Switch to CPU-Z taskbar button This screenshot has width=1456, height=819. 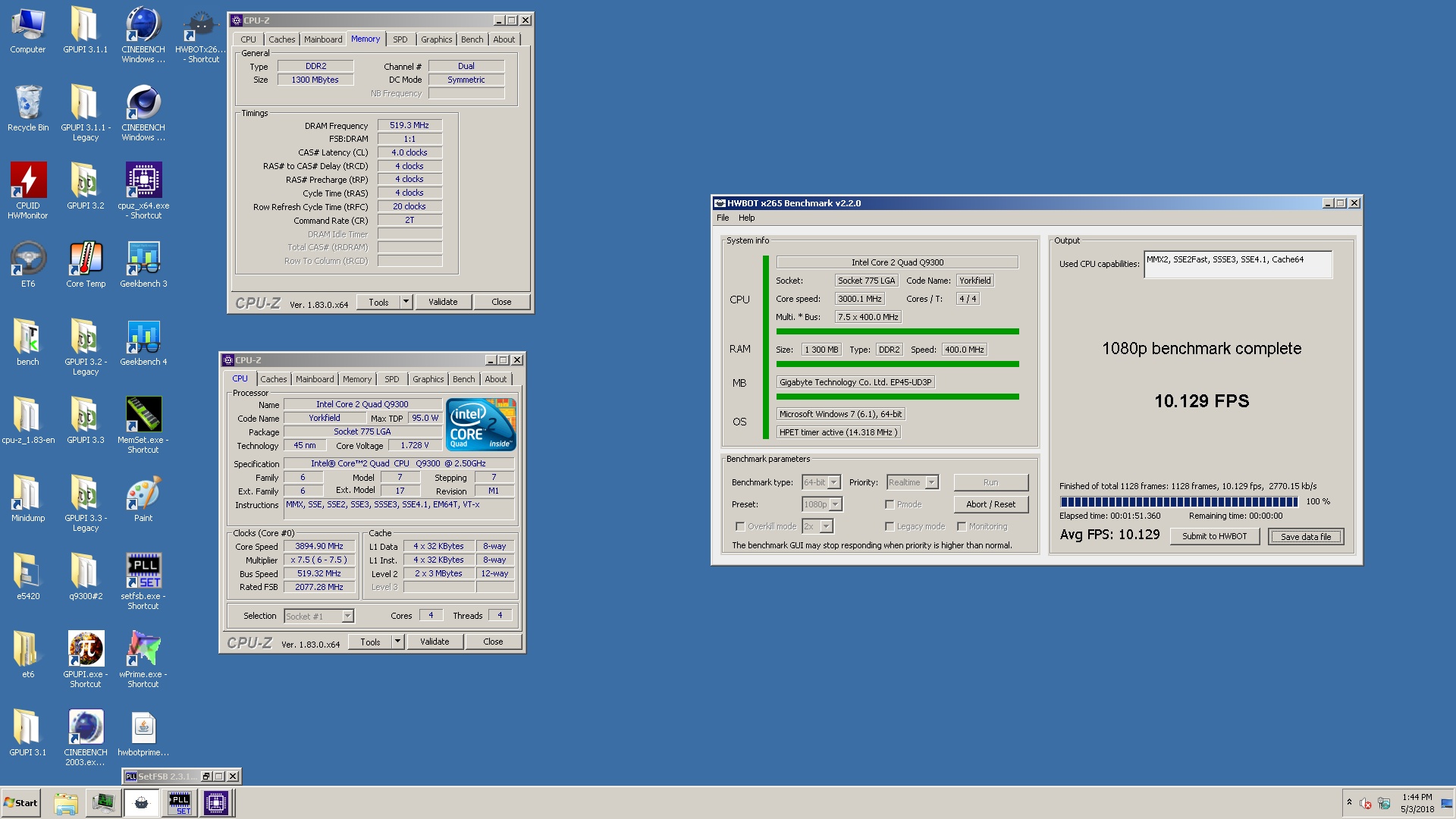coord(216,802)
